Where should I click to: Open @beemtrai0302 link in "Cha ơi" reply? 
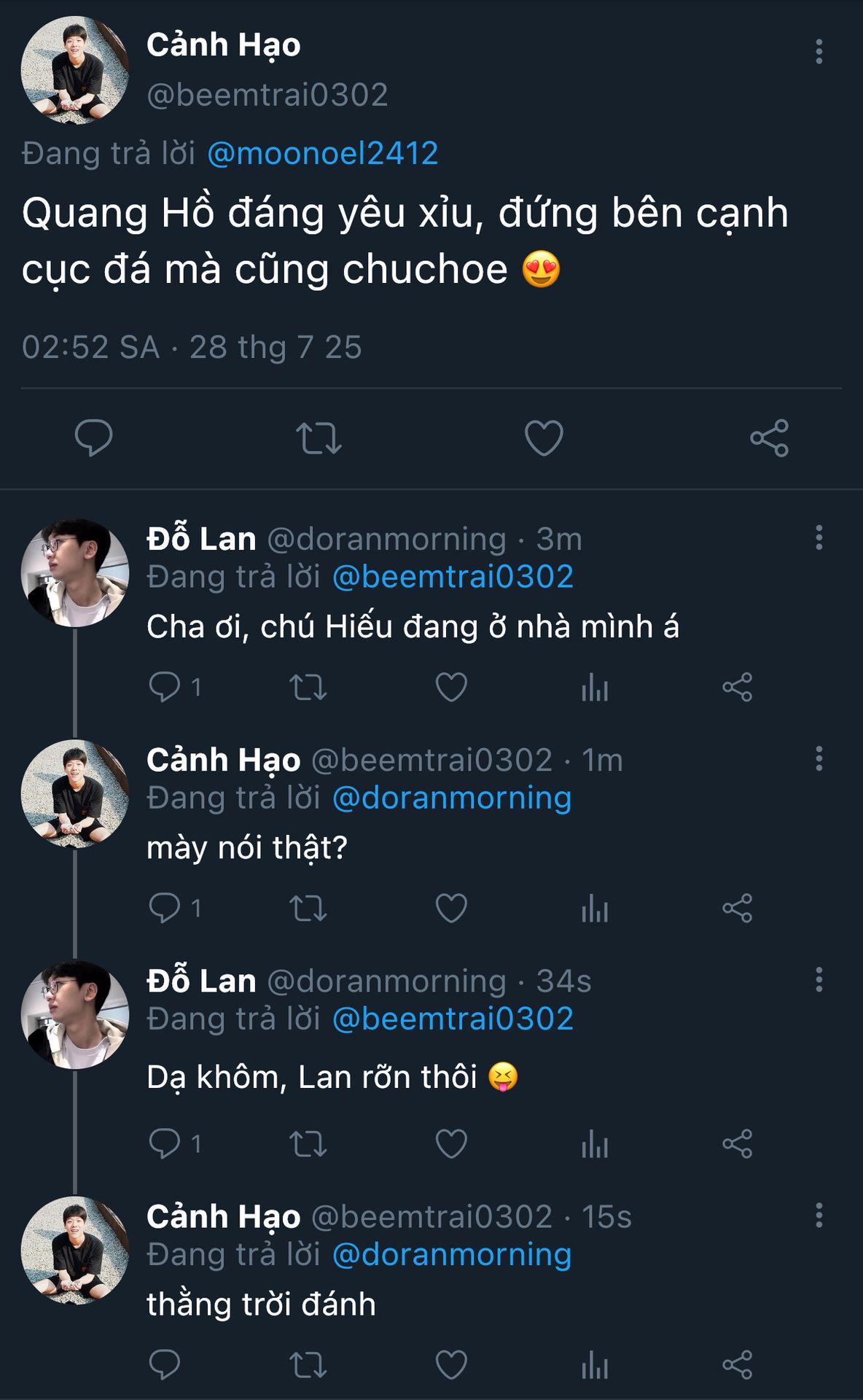pos(453,577)
